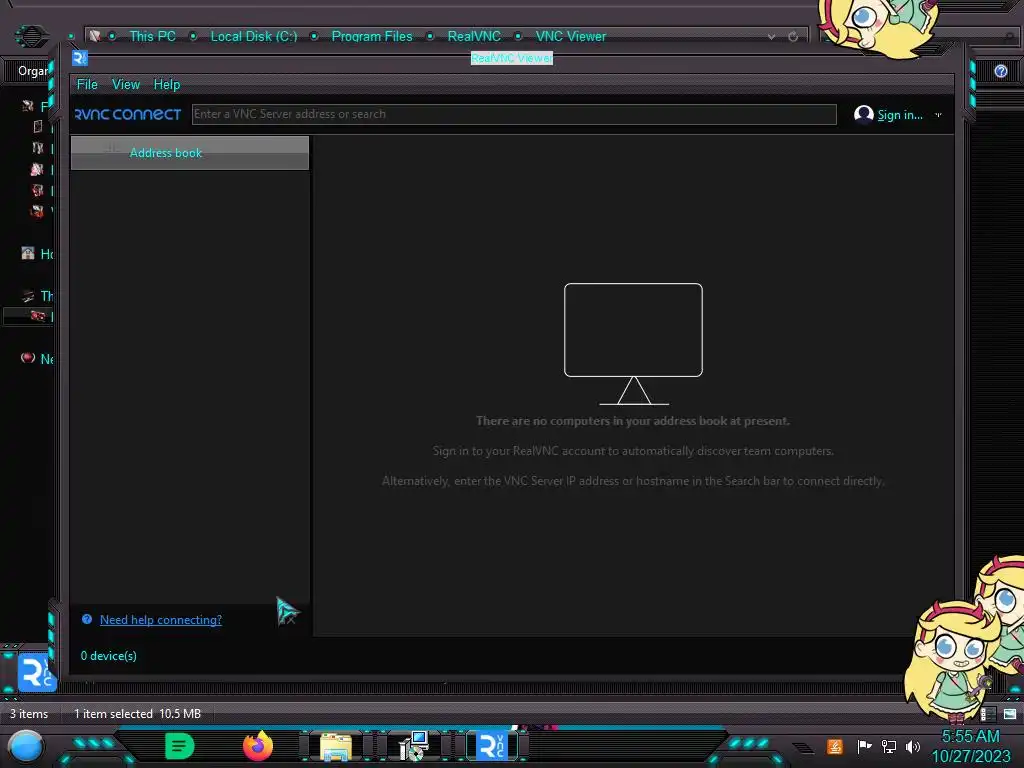Click Program Files in Explorer breadcrumb
Image resolution: width=1024 pixels, height=768 pixels.
pos(372,37)
